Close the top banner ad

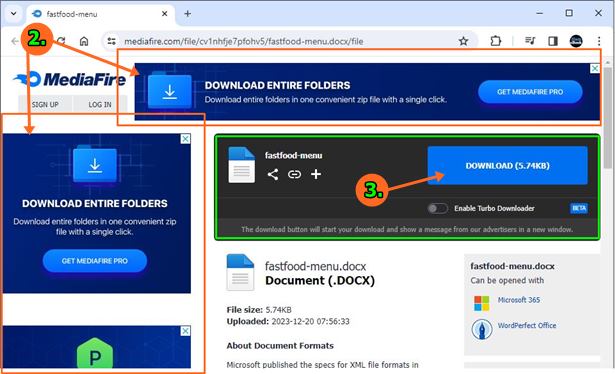[595, 68]
